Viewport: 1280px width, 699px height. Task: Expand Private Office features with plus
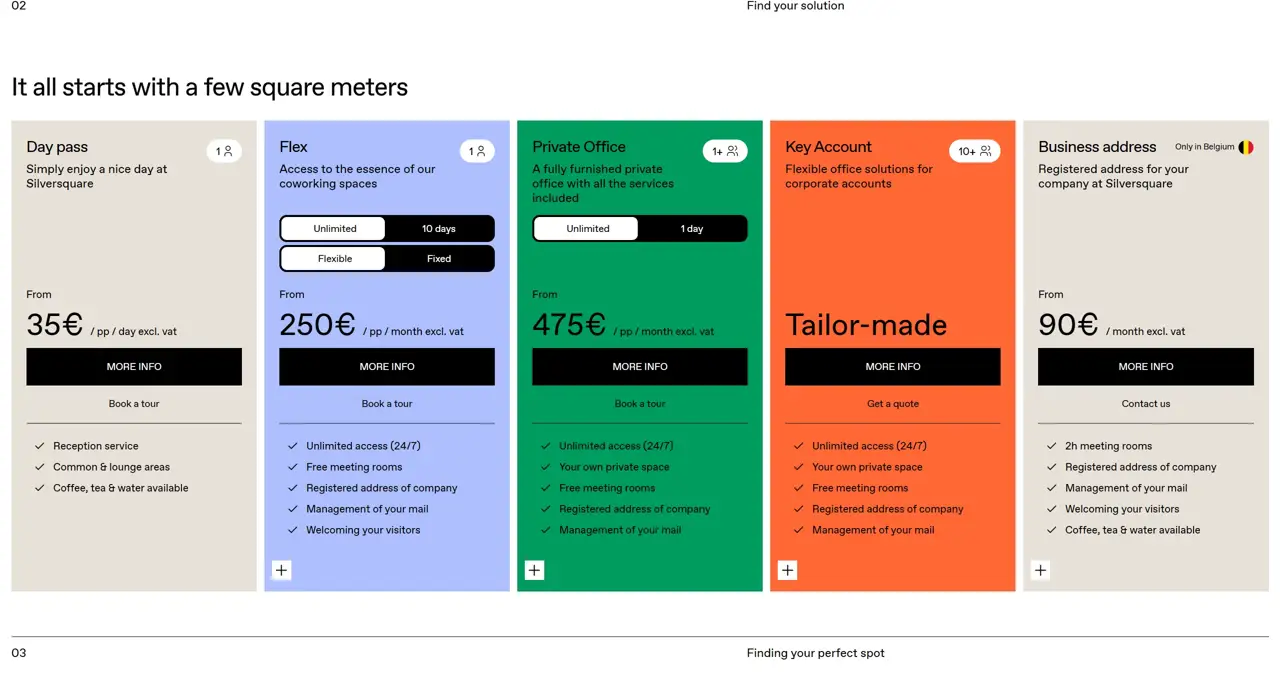pos(535,571)
